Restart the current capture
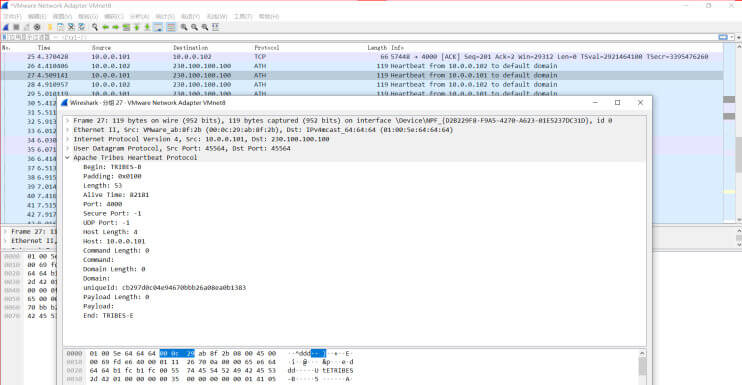 [x=27, y=27]
